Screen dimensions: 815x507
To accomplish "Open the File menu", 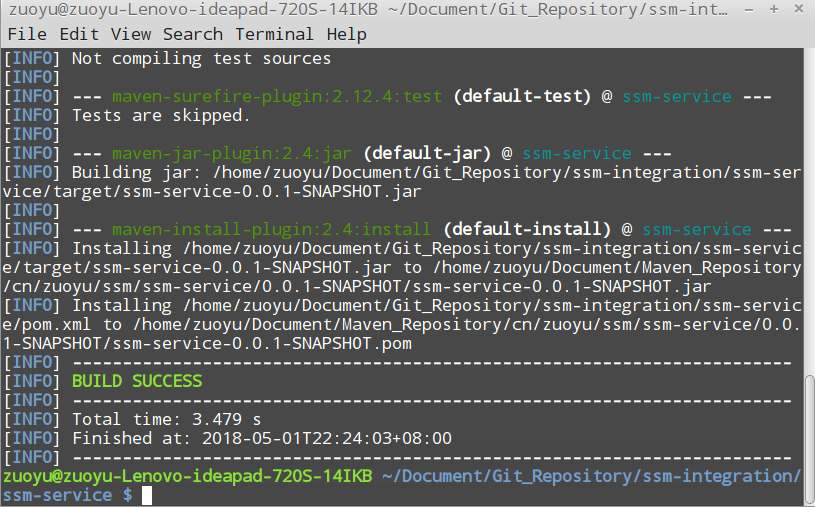I will (27, 34).
